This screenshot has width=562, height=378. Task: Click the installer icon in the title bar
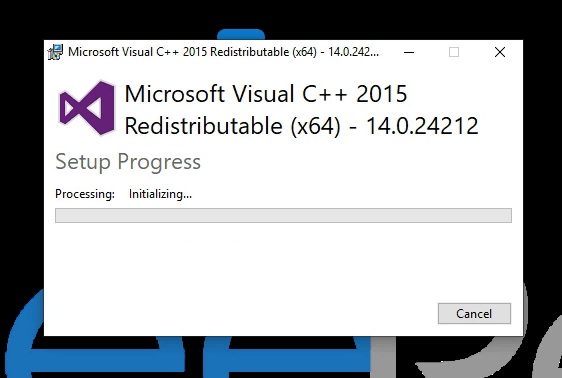[x=55, y=52]
